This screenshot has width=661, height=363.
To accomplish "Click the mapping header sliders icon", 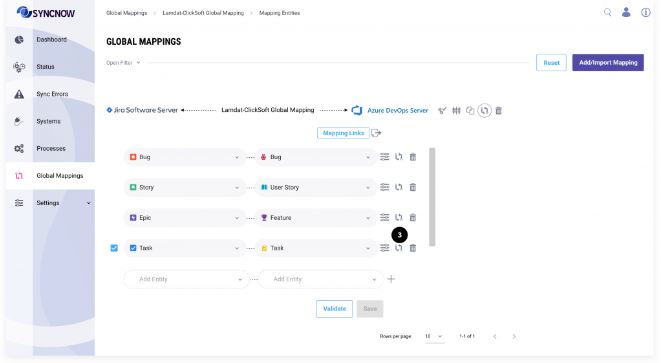I will click(456, 110).
